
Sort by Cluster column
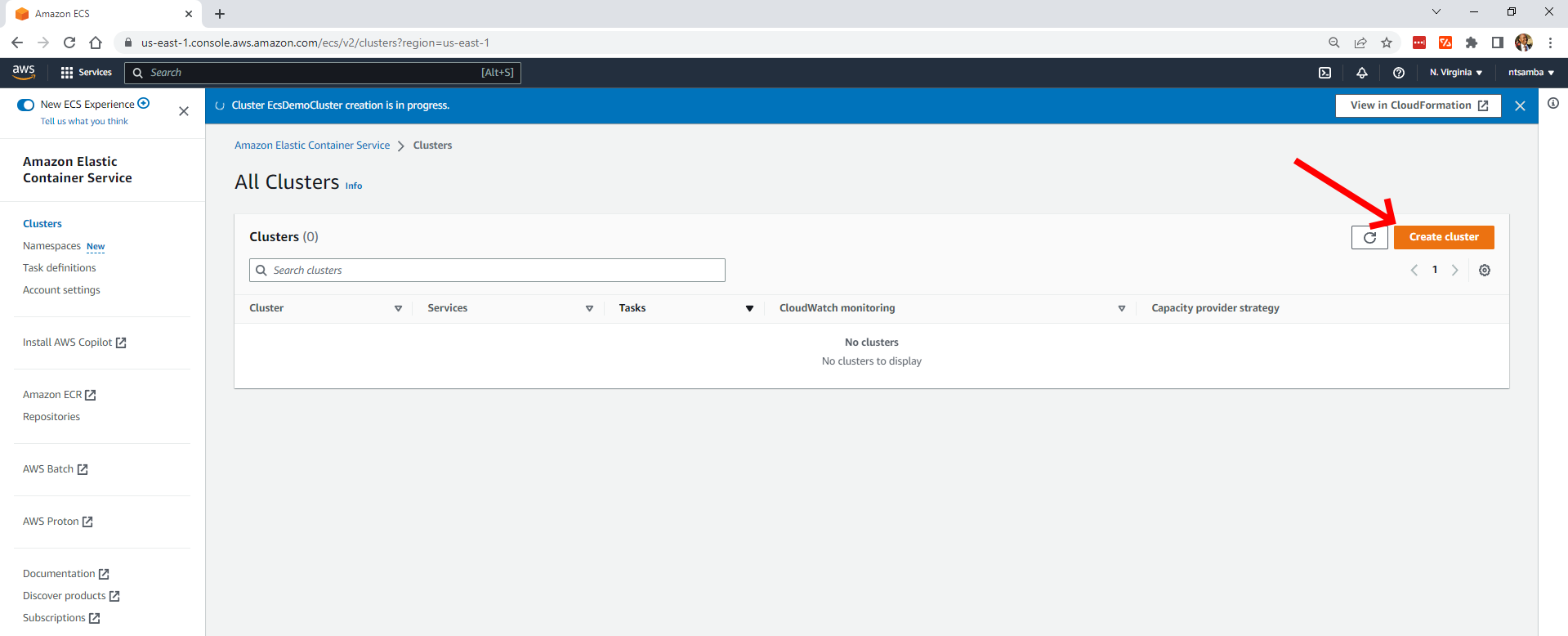tap(398, 308)
